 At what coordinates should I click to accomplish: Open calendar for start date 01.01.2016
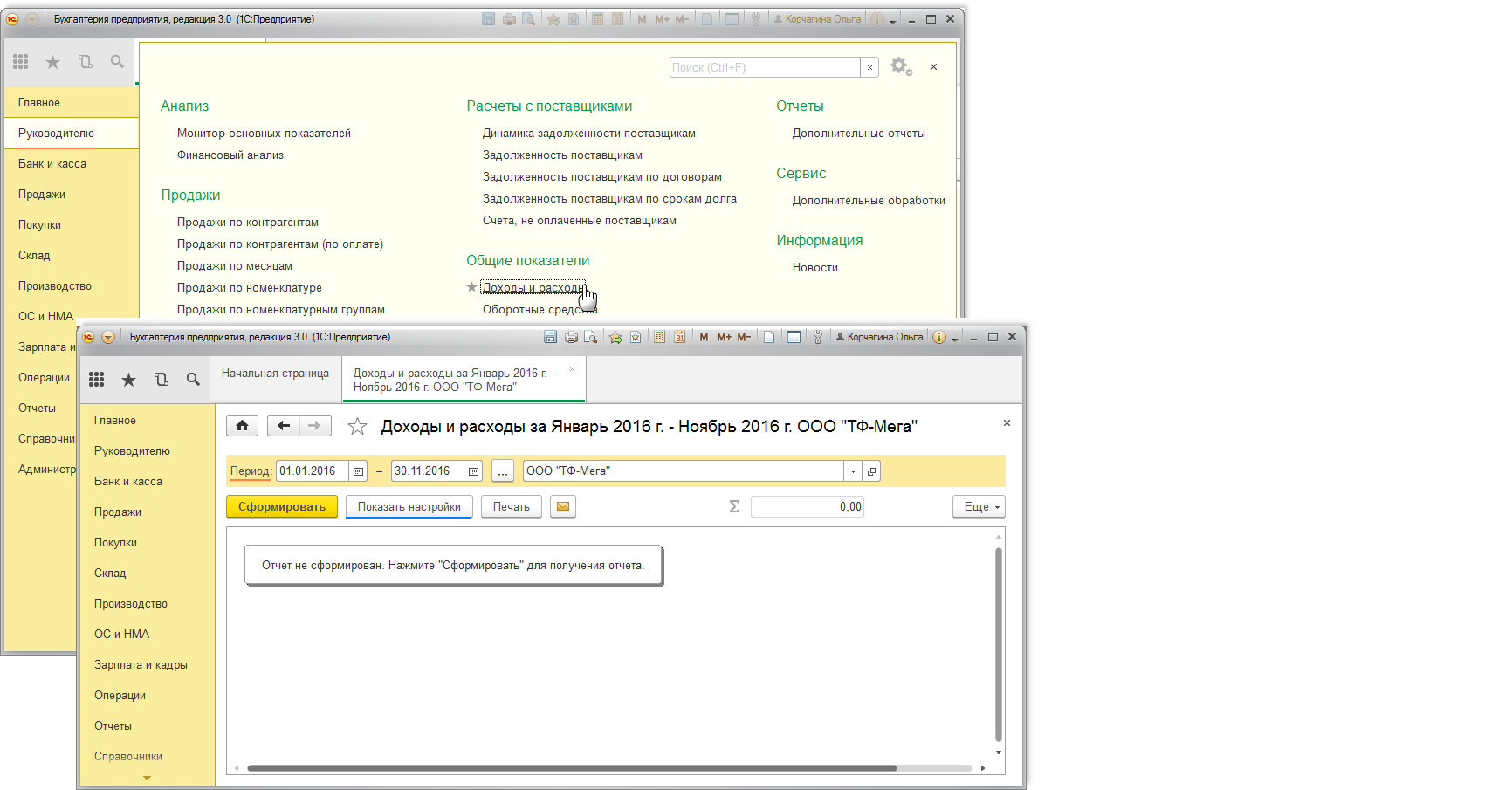click(x=358, y=471)
